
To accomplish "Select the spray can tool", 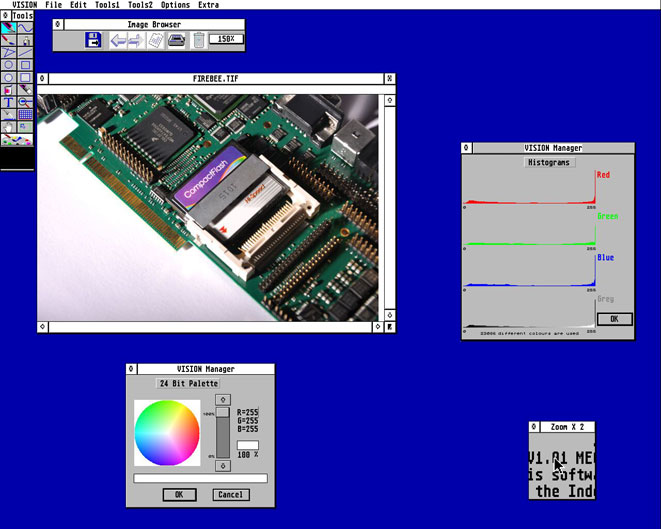I will (25, 40).
